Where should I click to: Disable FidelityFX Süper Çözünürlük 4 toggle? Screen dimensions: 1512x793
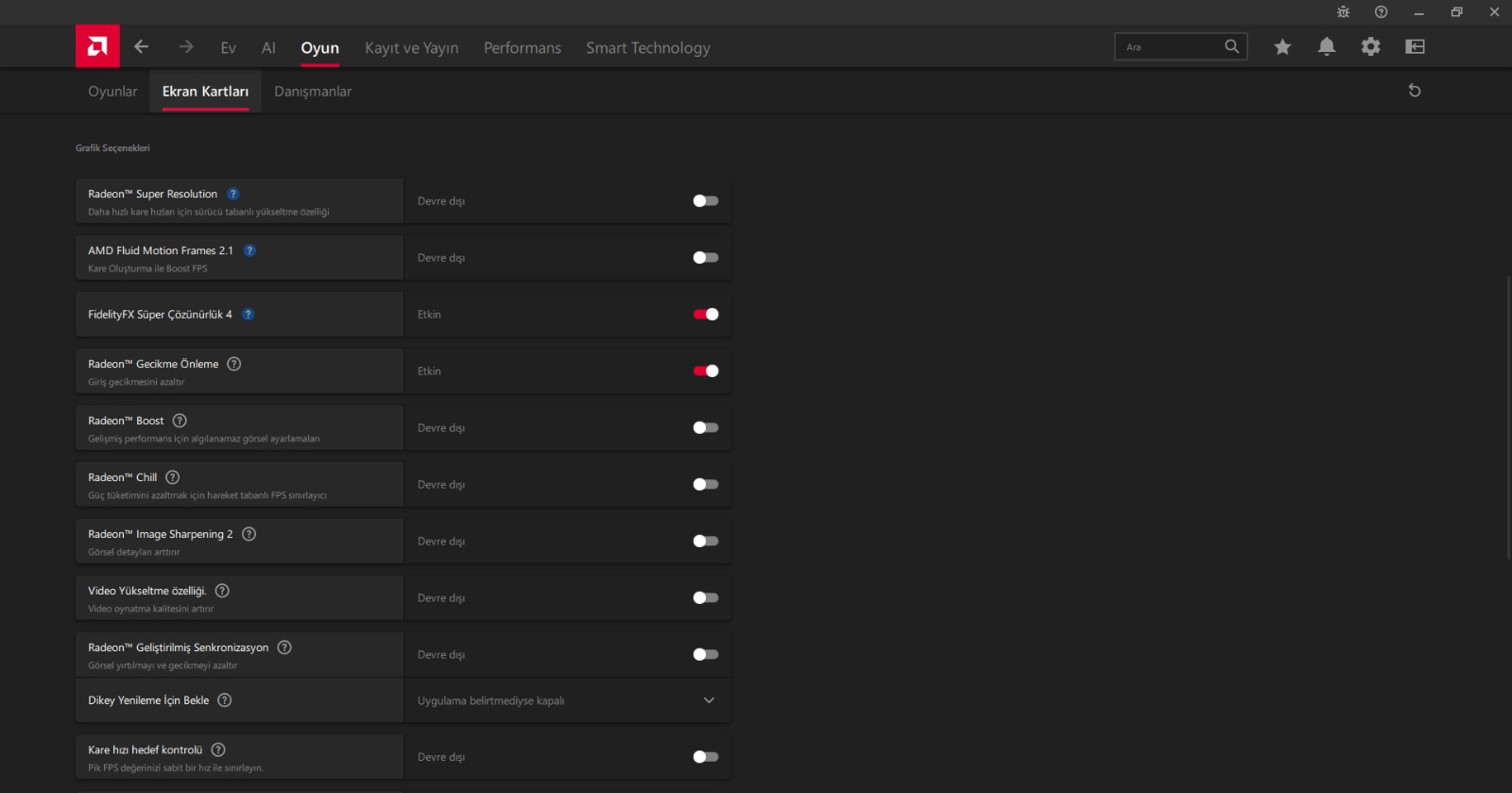coord(706,315)
